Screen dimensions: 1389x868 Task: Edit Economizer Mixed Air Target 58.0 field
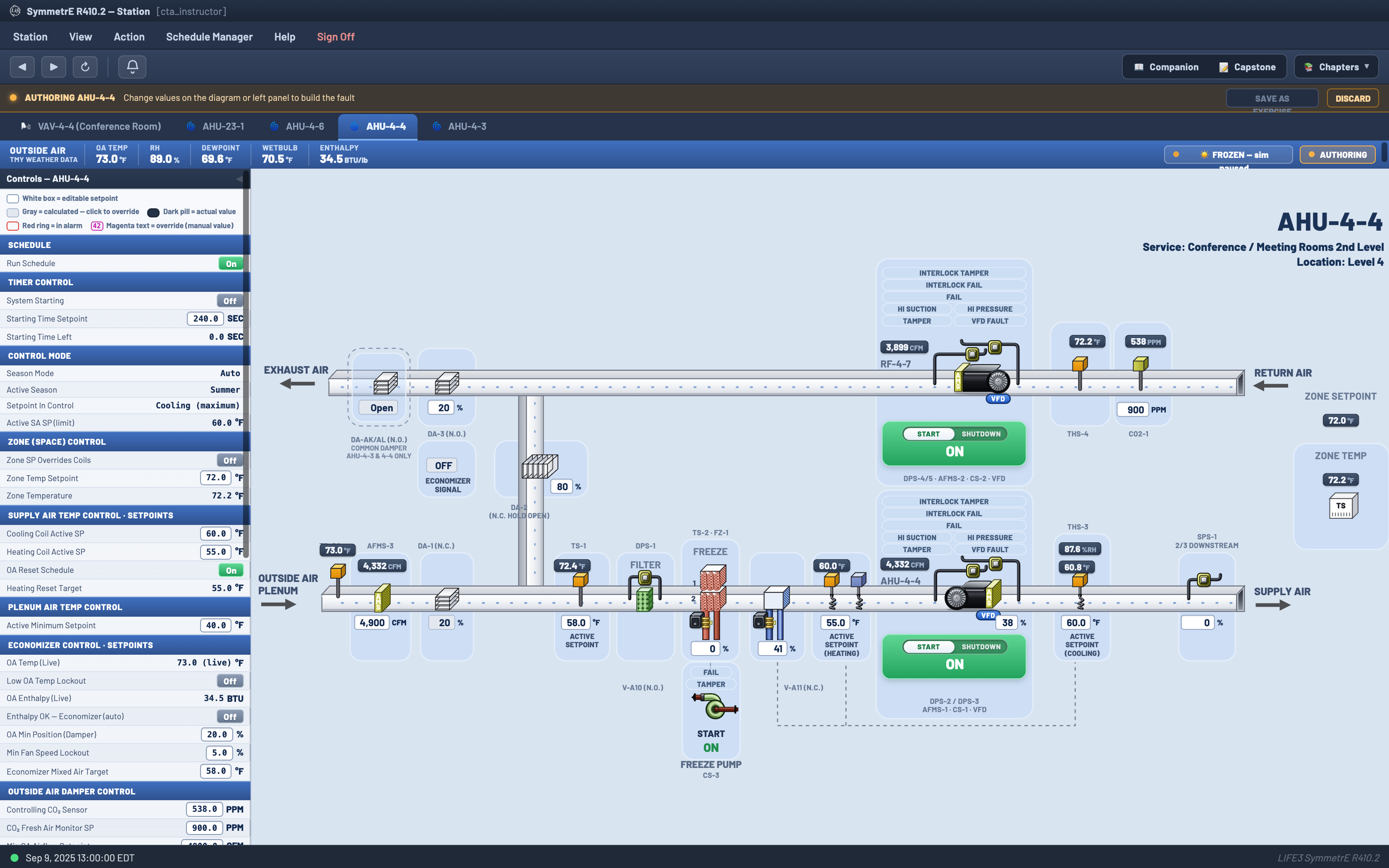coord(216,771)
